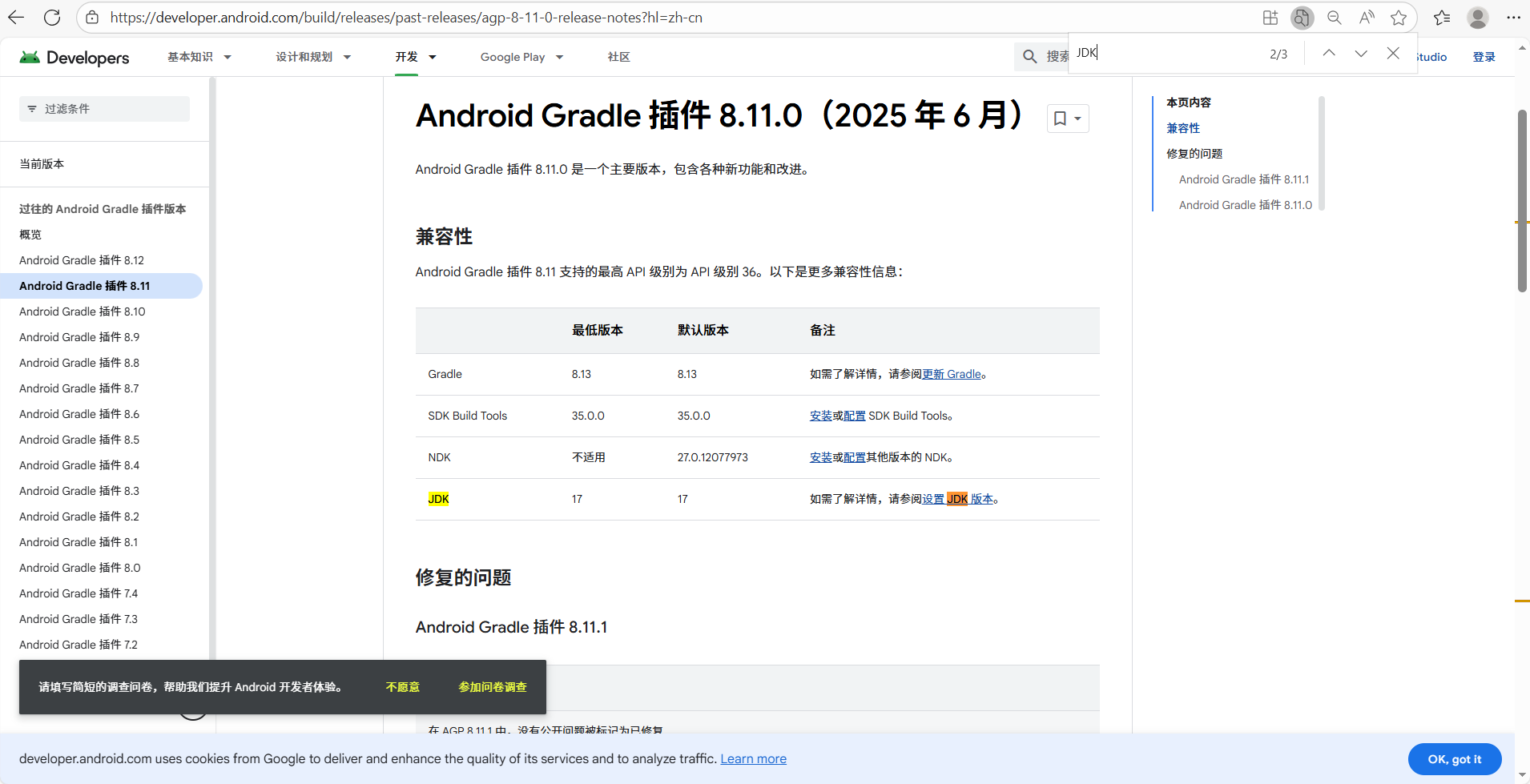Jump to 兼容性 in page contents
Image resolution: width=1530 pixels, height=784 pixels.
(1183, 128)
